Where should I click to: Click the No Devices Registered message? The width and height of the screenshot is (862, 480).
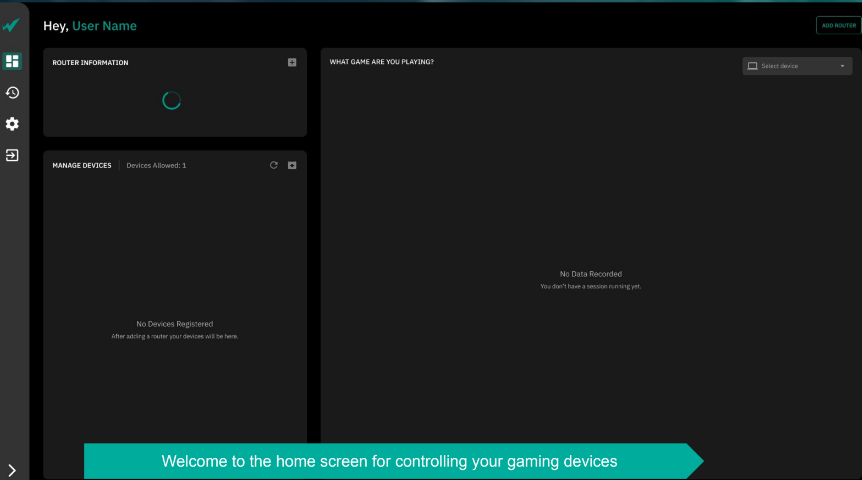(175, 324)
